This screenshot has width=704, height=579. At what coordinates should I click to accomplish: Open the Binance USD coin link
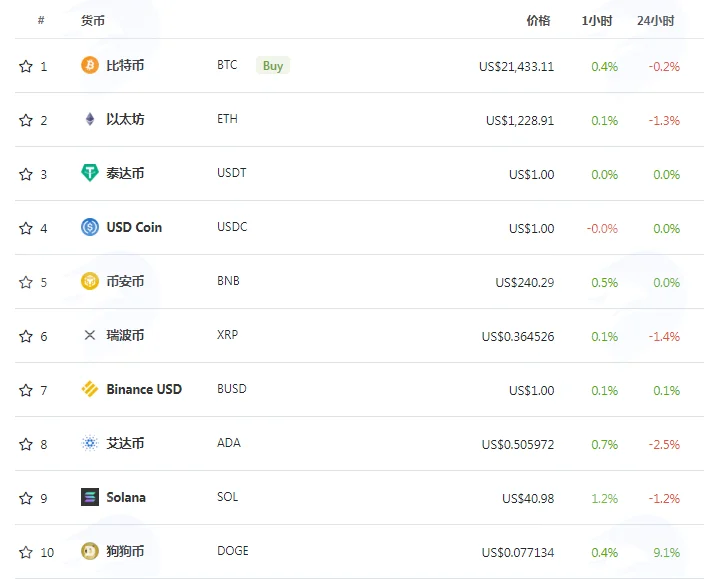tap(144, 389)
